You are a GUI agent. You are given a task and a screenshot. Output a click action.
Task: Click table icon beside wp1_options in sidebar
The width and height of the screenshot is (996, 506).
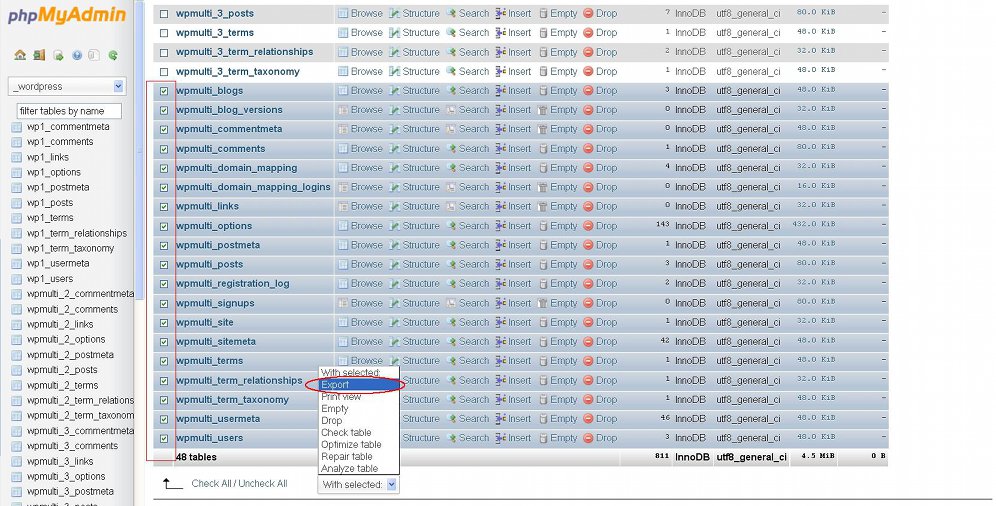[x=17, y=173]
